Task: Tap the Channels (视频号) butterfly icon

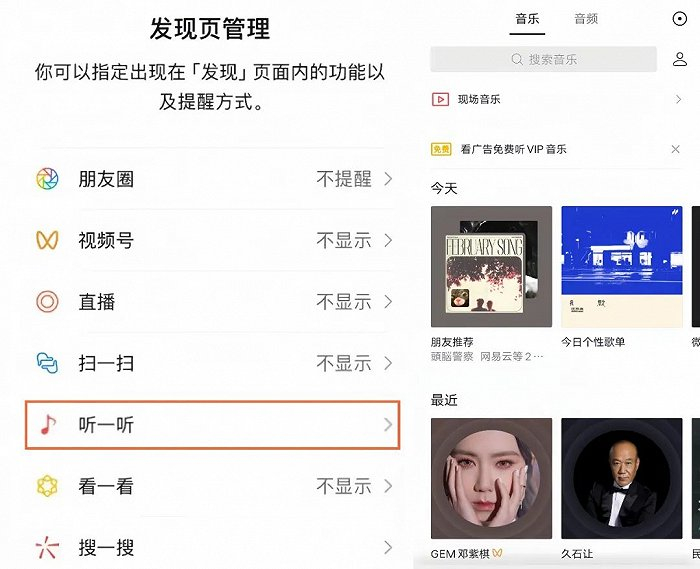Action: pos(47,240)
